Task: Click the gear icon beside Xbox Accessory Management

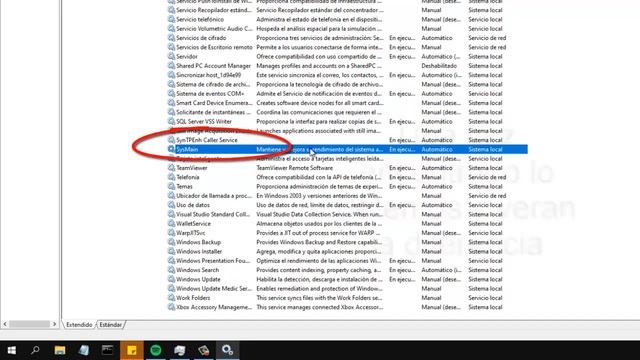Action: point(171,307)
